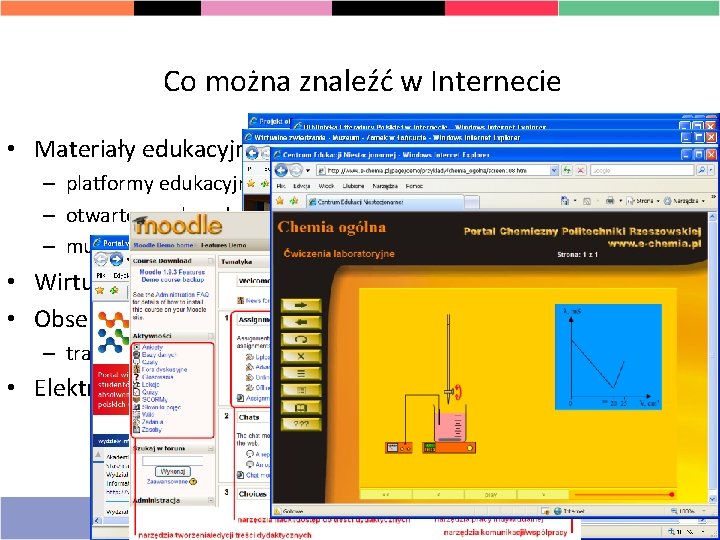720x540 pixels.
Task: Open the Ulubione menu
Action: coord(353,186)
